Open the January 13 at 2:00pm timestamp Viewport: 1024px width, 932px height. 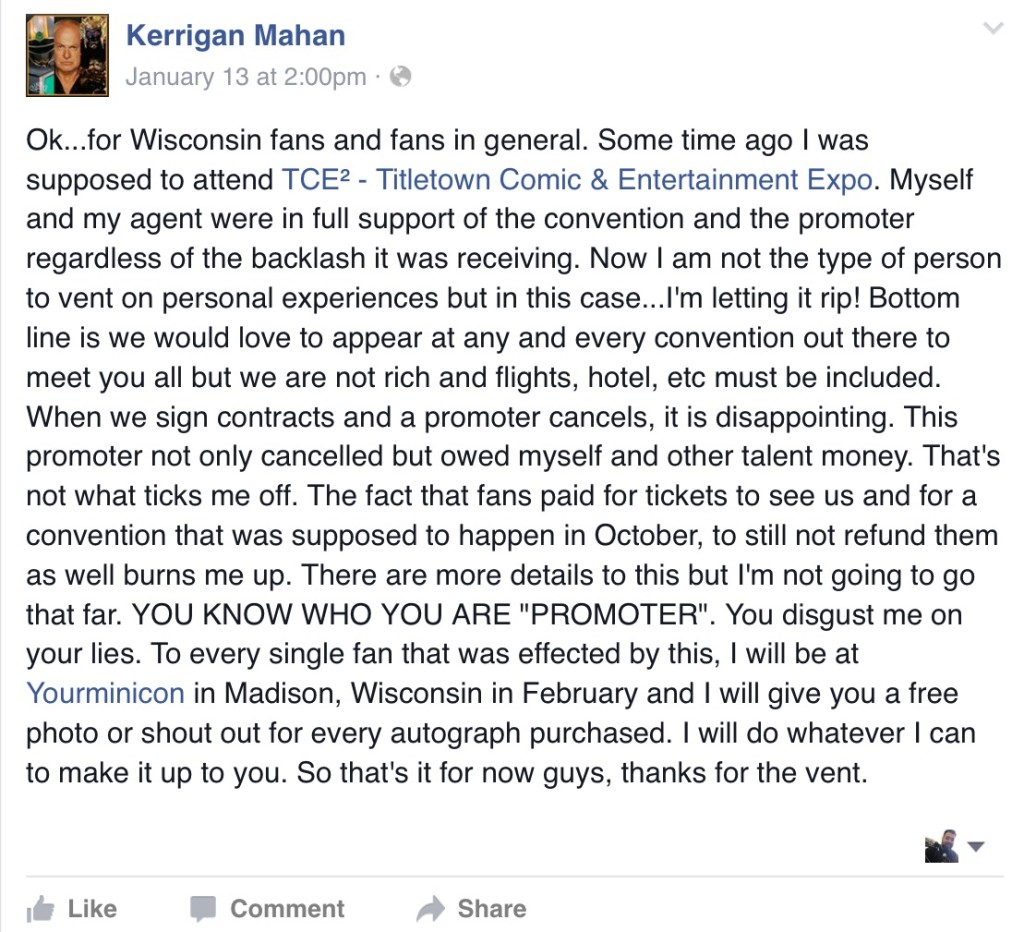[246, 76]
